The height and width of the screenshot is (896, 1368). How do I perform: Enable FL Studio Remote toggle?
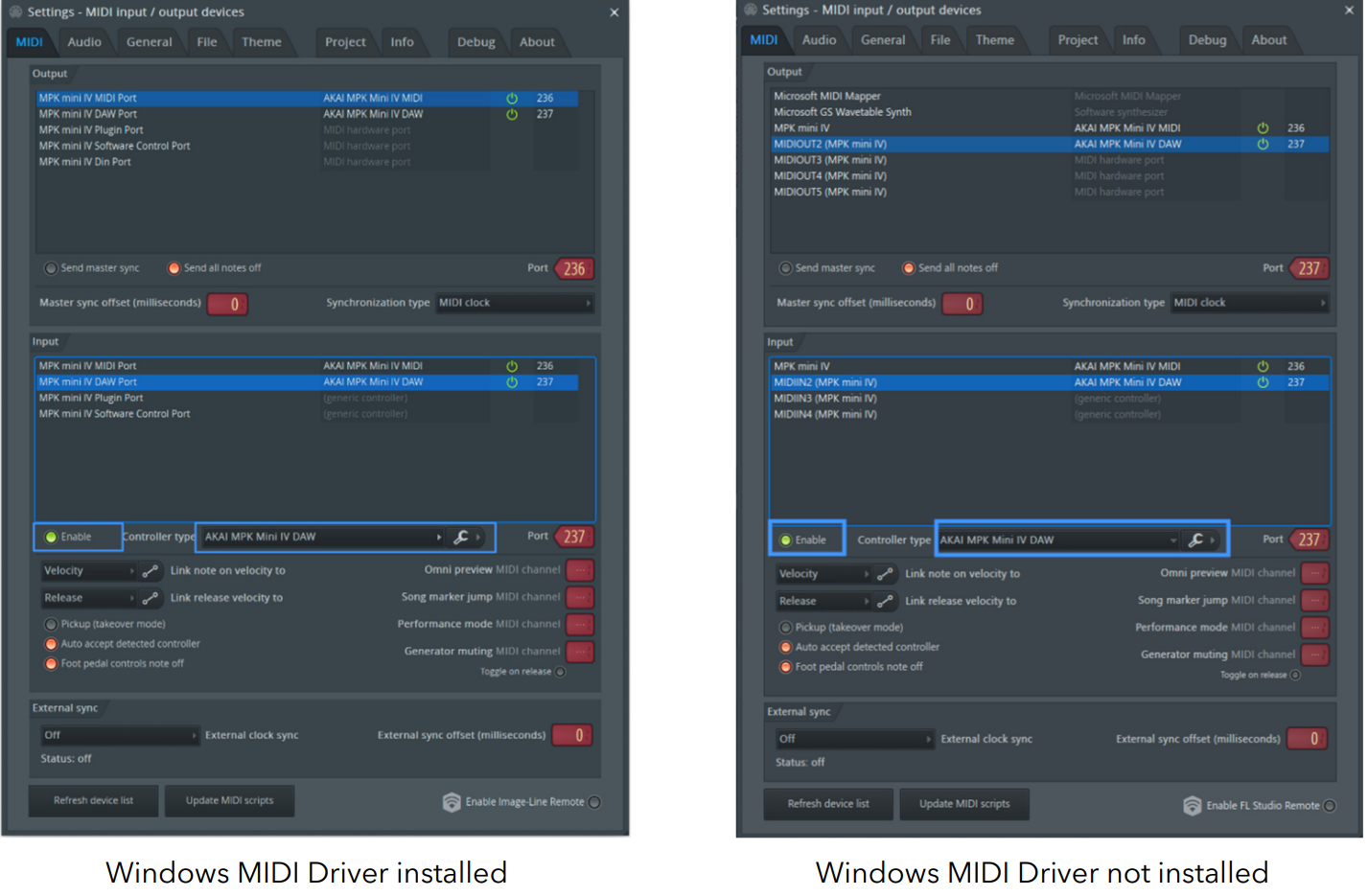click(x=1330, y=806)
